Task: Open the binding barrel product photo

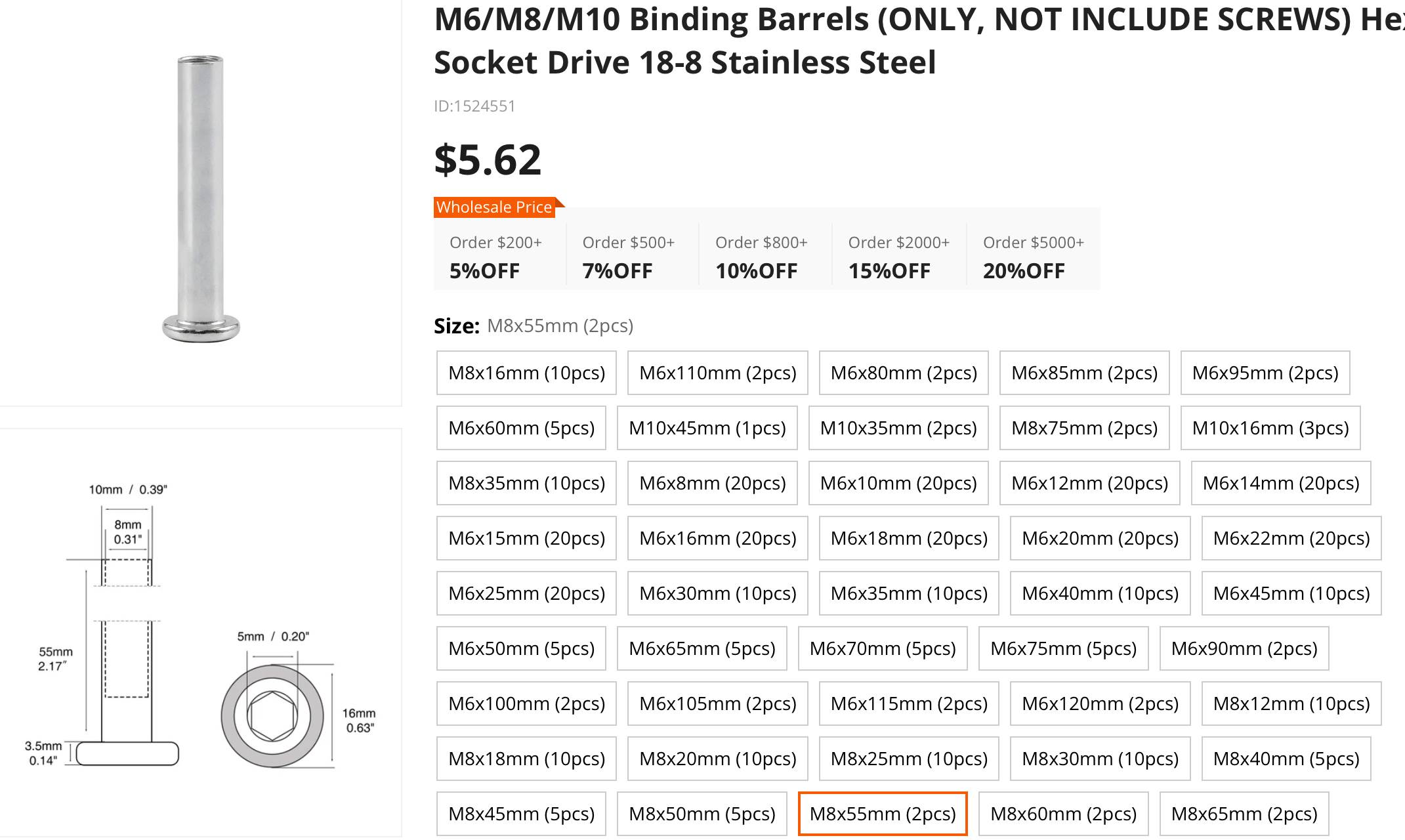Action: [x=200, y=199]
